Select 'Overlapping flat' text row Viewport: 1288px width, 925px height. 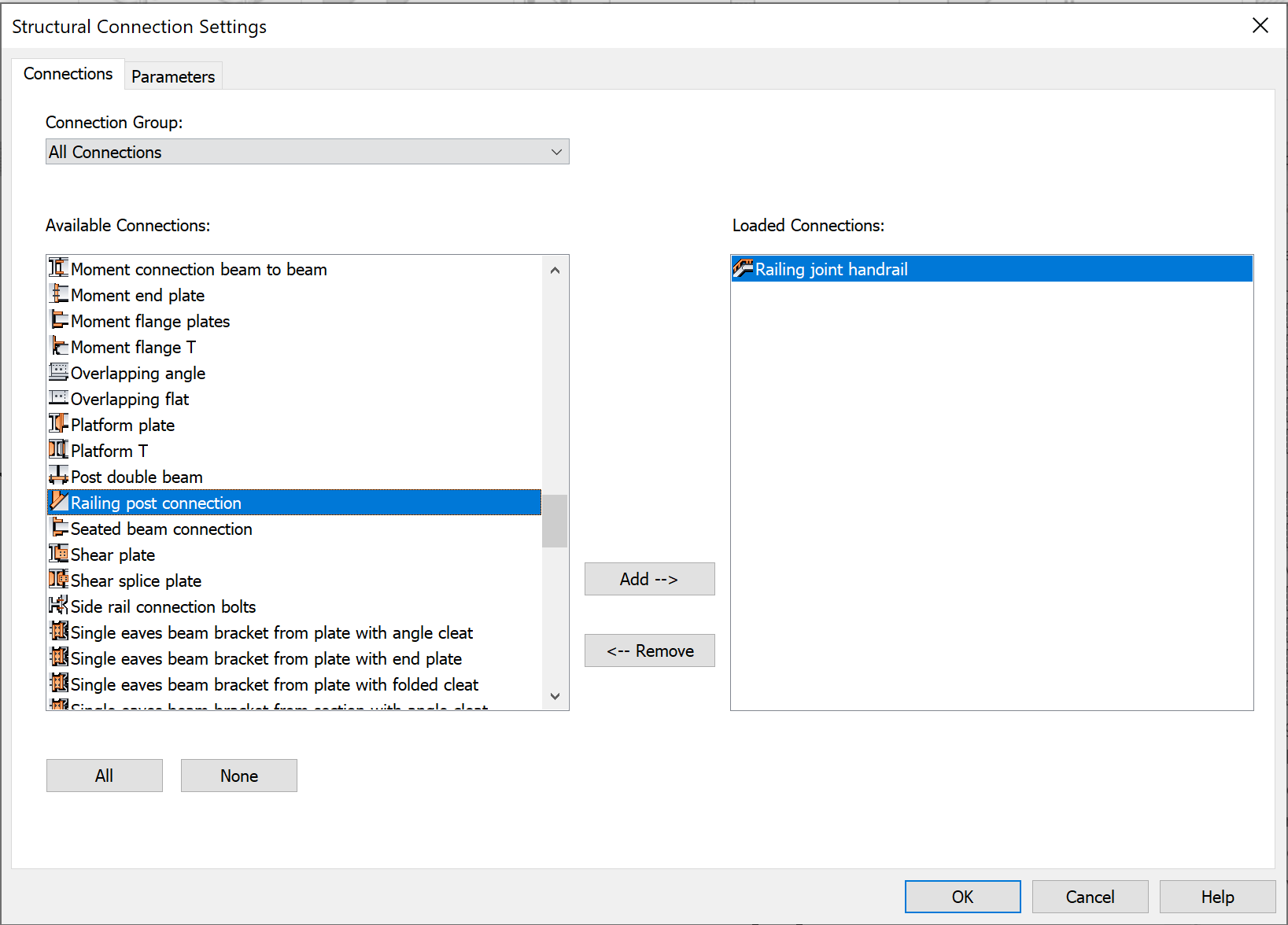294,399
